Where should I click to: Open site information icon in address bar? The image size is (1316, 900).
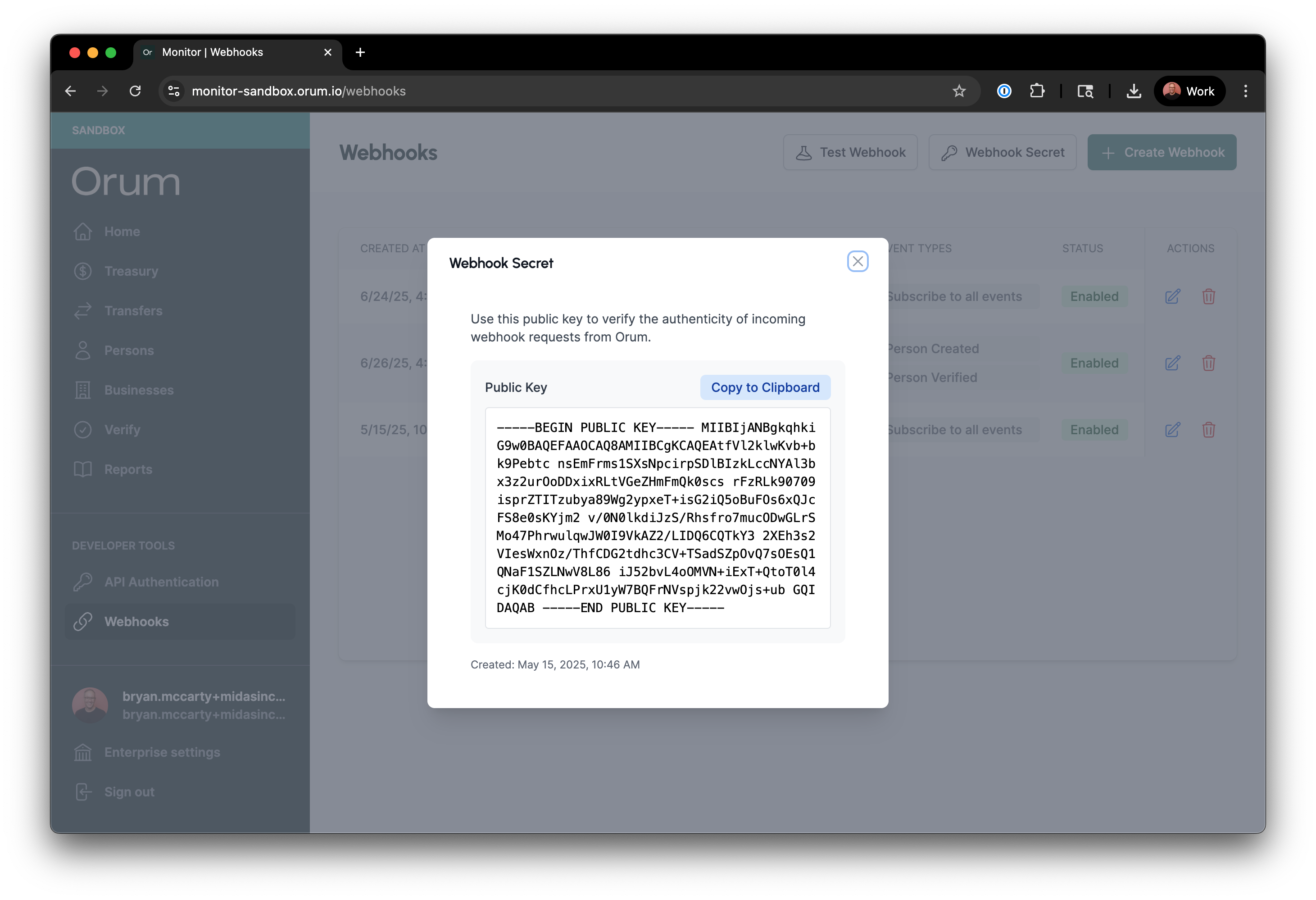pyautogui.click(x=174, y=91)
